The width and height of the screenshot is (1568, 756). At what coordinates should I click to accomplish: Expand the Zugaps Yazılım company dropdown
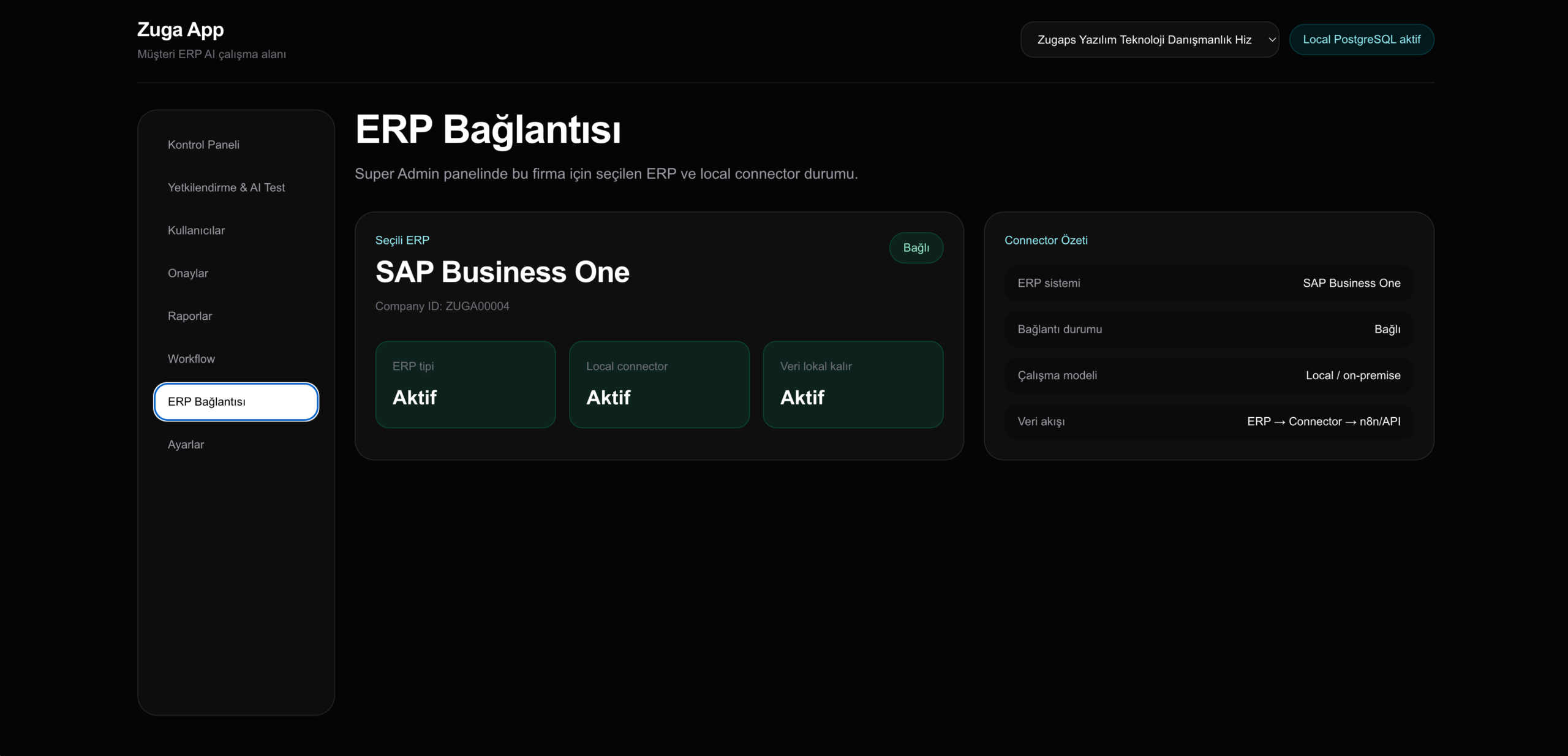click(1150, 40)
